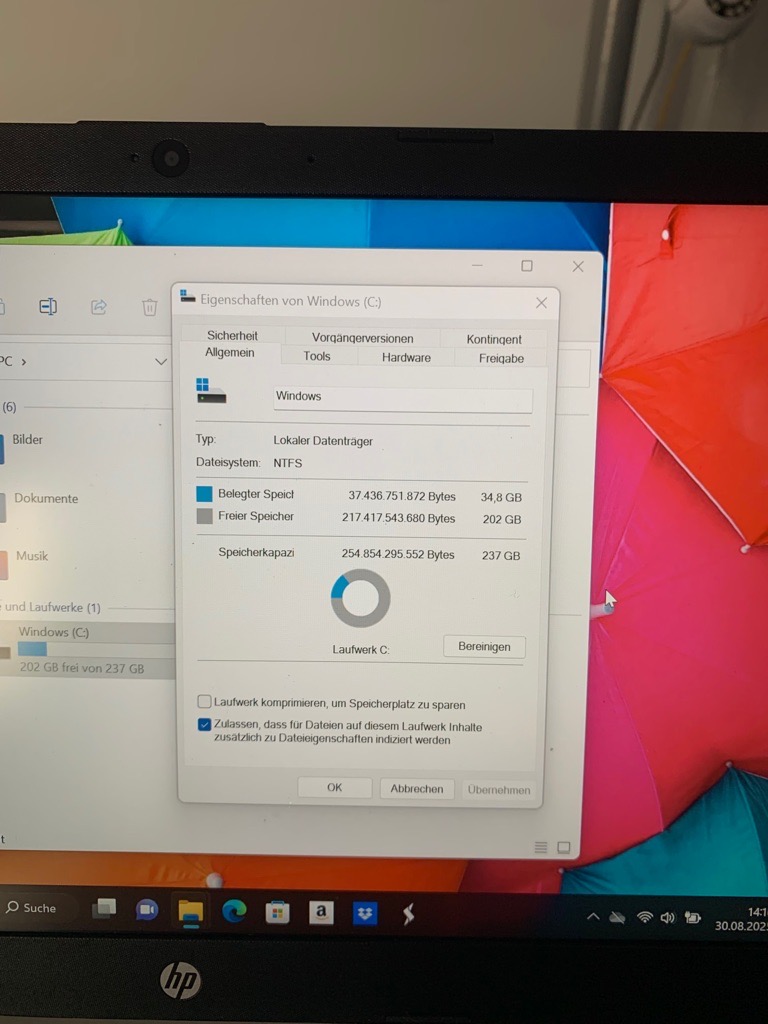This screenshot has width=768, height=1024.
Task: Click the 'Lokaler Datenträger' type value
Action: (x=323, y=441)
